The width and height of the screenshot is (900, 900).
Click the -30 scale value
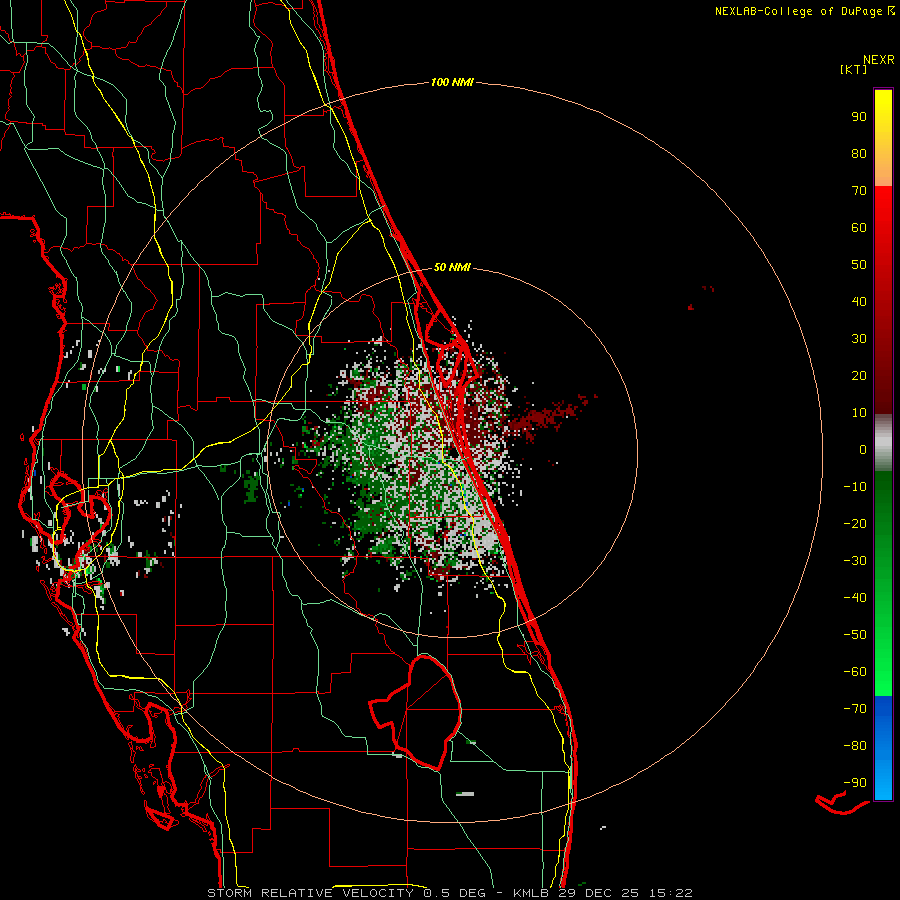tap(855, 561)
